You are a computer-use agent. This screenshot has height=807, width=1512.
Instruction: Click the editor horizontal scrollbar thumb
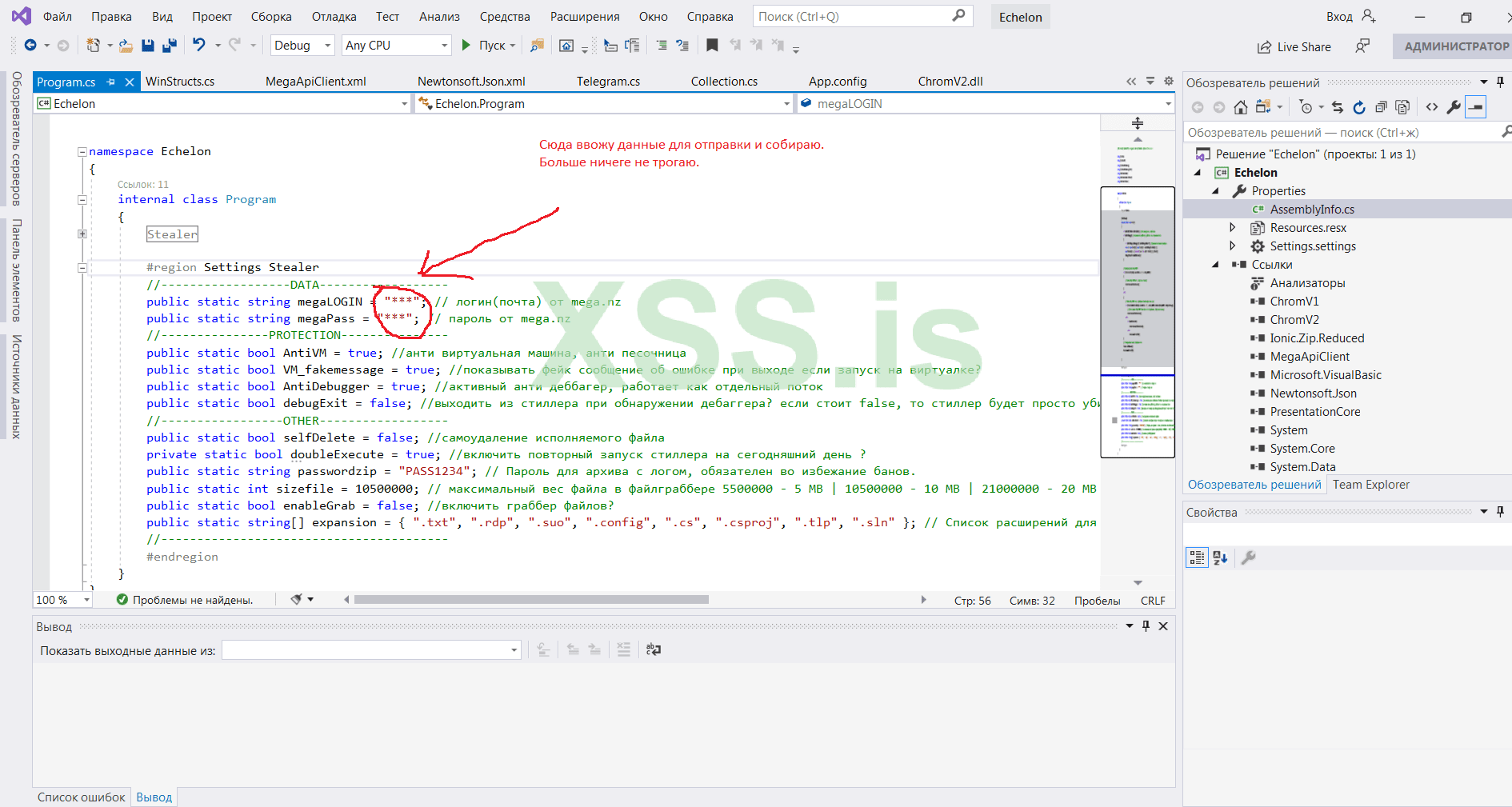(531, 600)
